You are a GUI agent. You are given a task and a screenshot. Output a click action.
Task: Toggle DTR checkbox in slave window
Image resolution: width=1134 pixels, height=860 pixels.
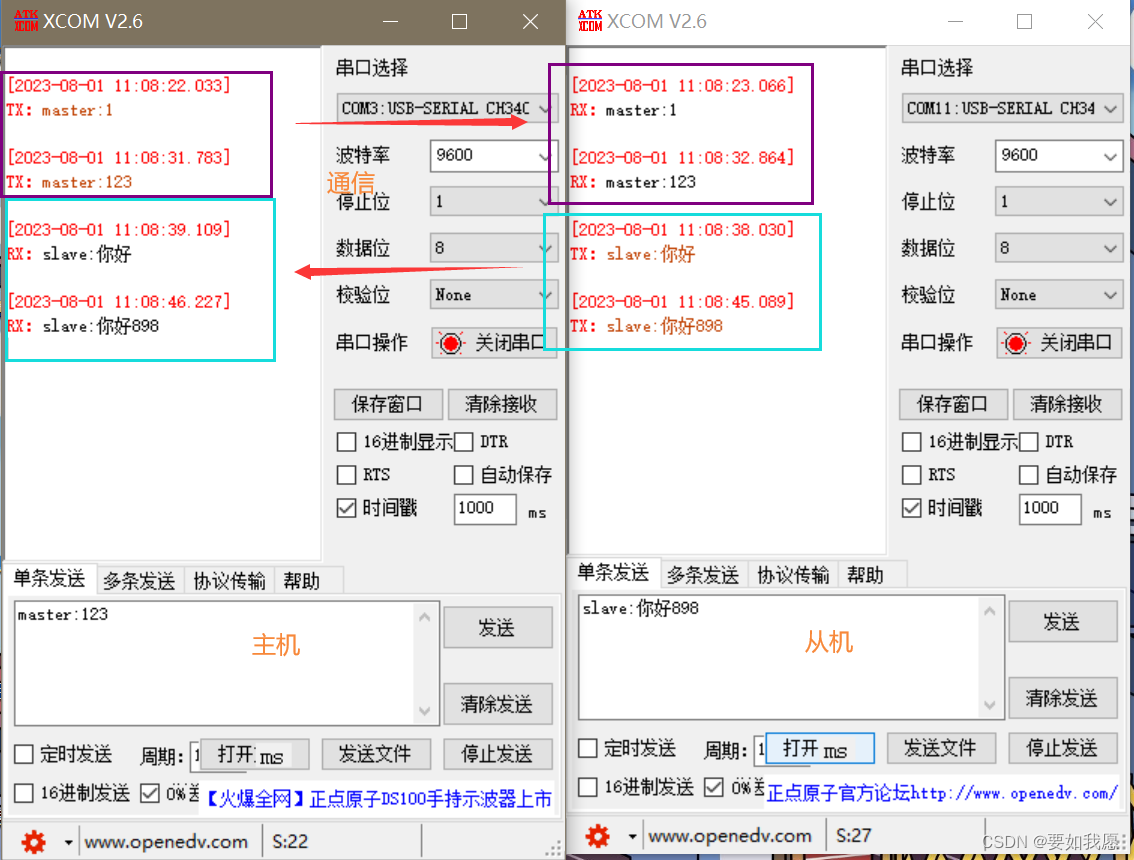point(1028,441)
